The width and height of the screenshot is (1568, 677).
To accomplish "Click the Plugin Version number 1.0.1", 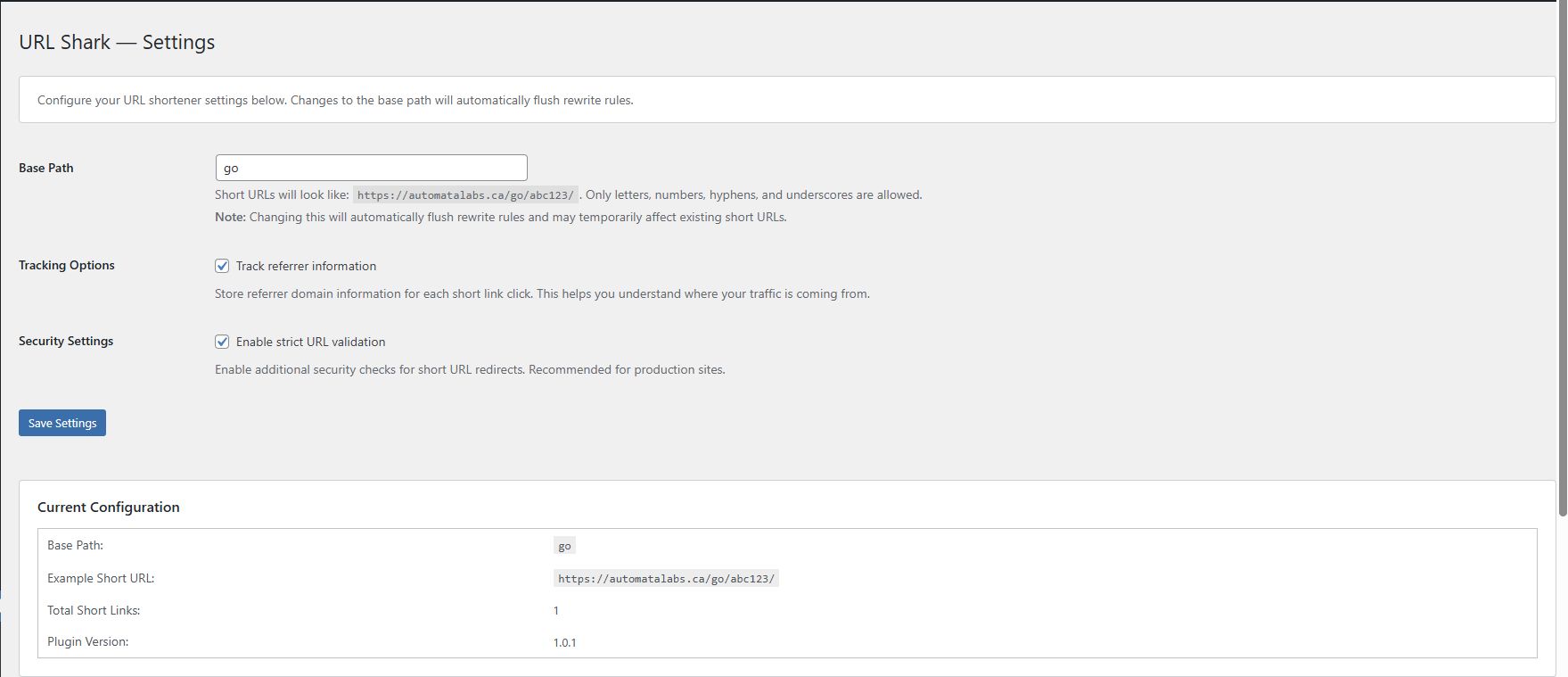I will [x=564, y=642].
